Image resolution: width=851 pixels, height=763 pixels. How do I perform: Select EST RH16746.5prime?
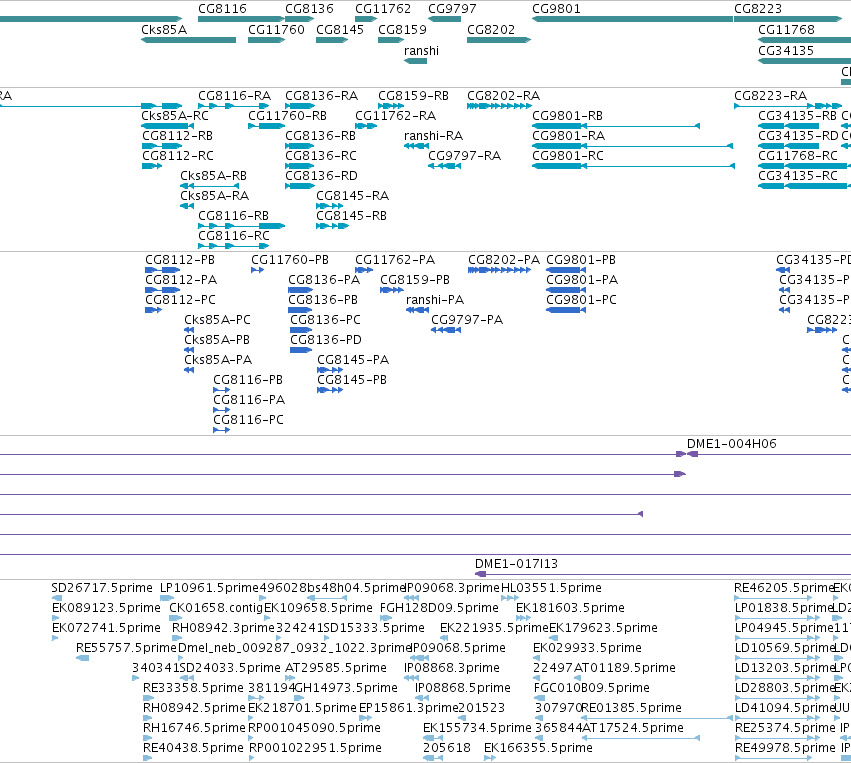(x=194, y=728)
